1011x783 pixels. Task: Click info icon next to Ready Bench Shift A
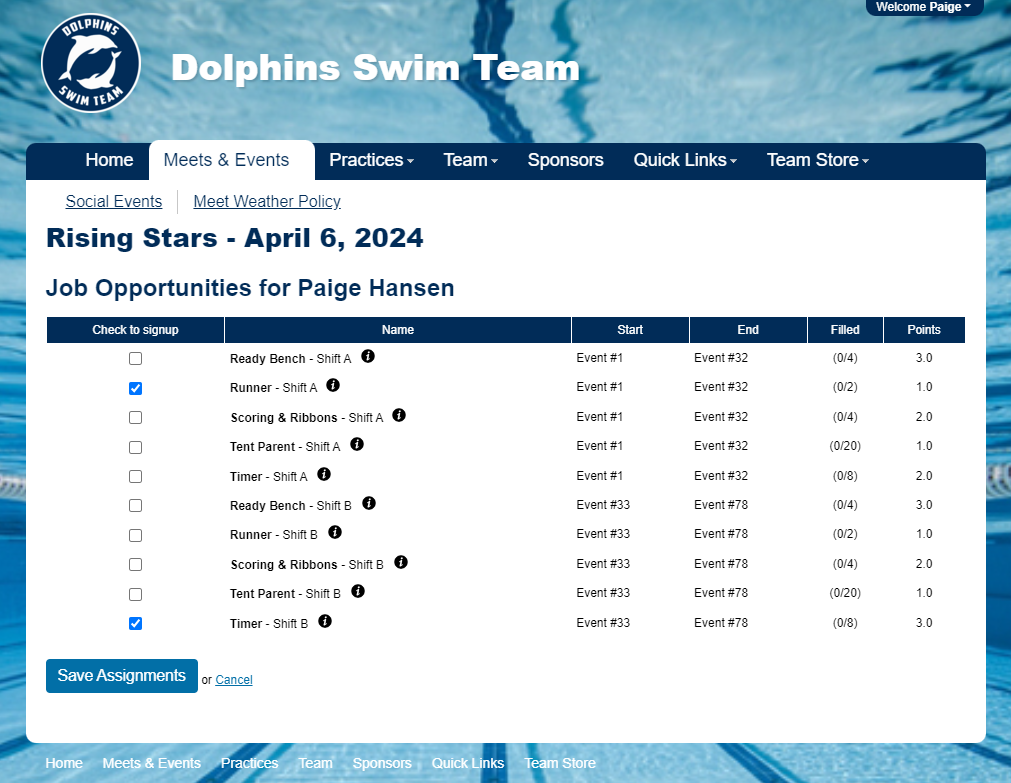pos(368,356)
